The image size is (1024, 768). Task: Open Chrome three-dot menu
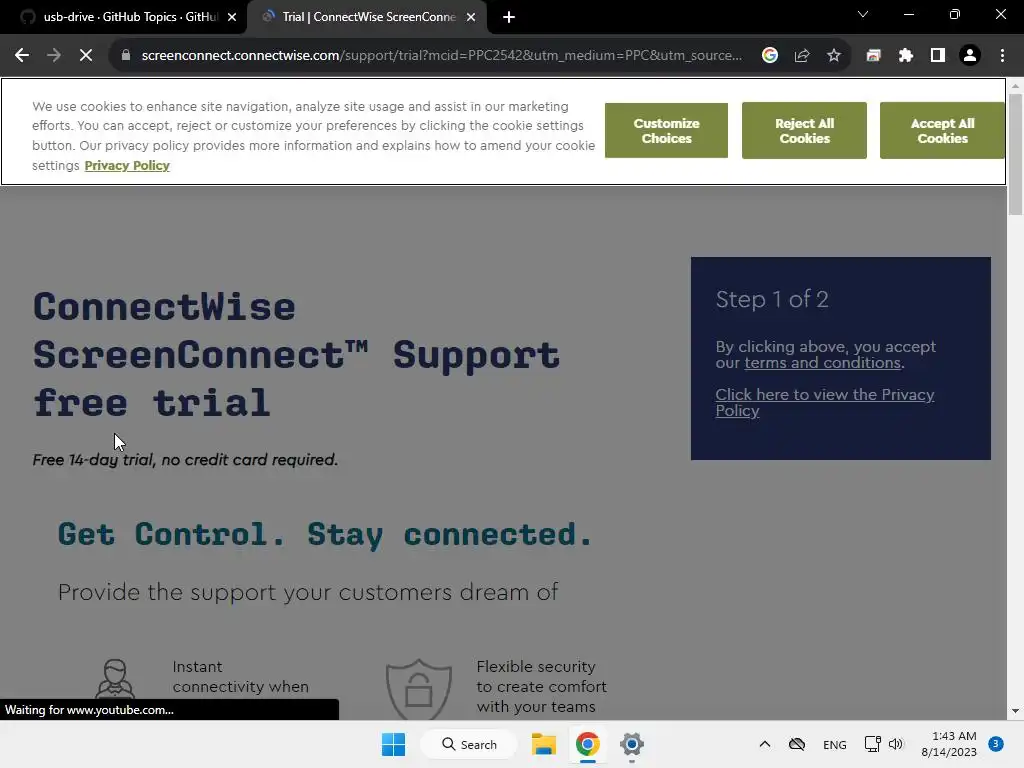click(1002, 56)
